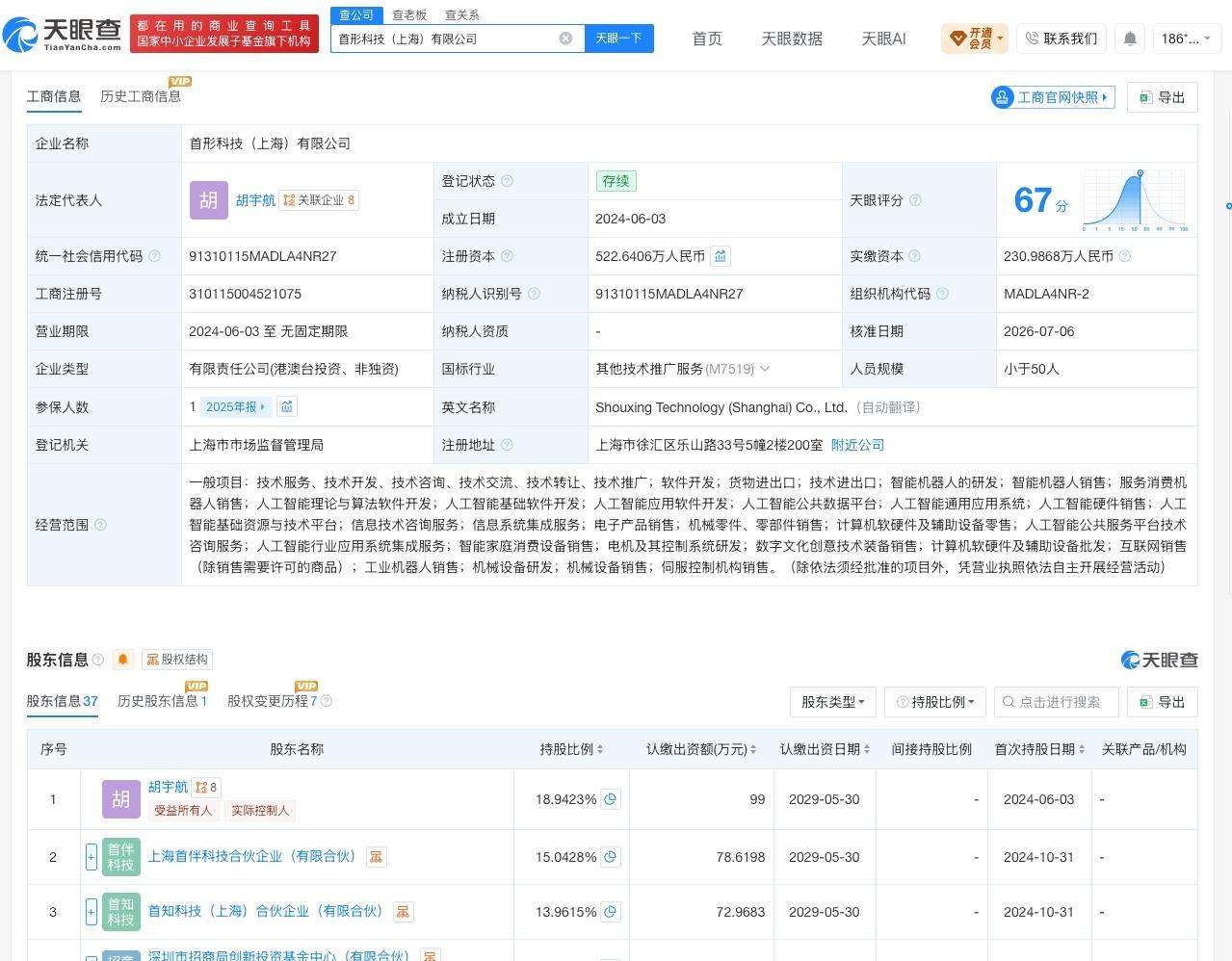Open the 股东类型 filter dropdown
The height and width of the screenshot is (961, 1232).
(x=832, y=702)
